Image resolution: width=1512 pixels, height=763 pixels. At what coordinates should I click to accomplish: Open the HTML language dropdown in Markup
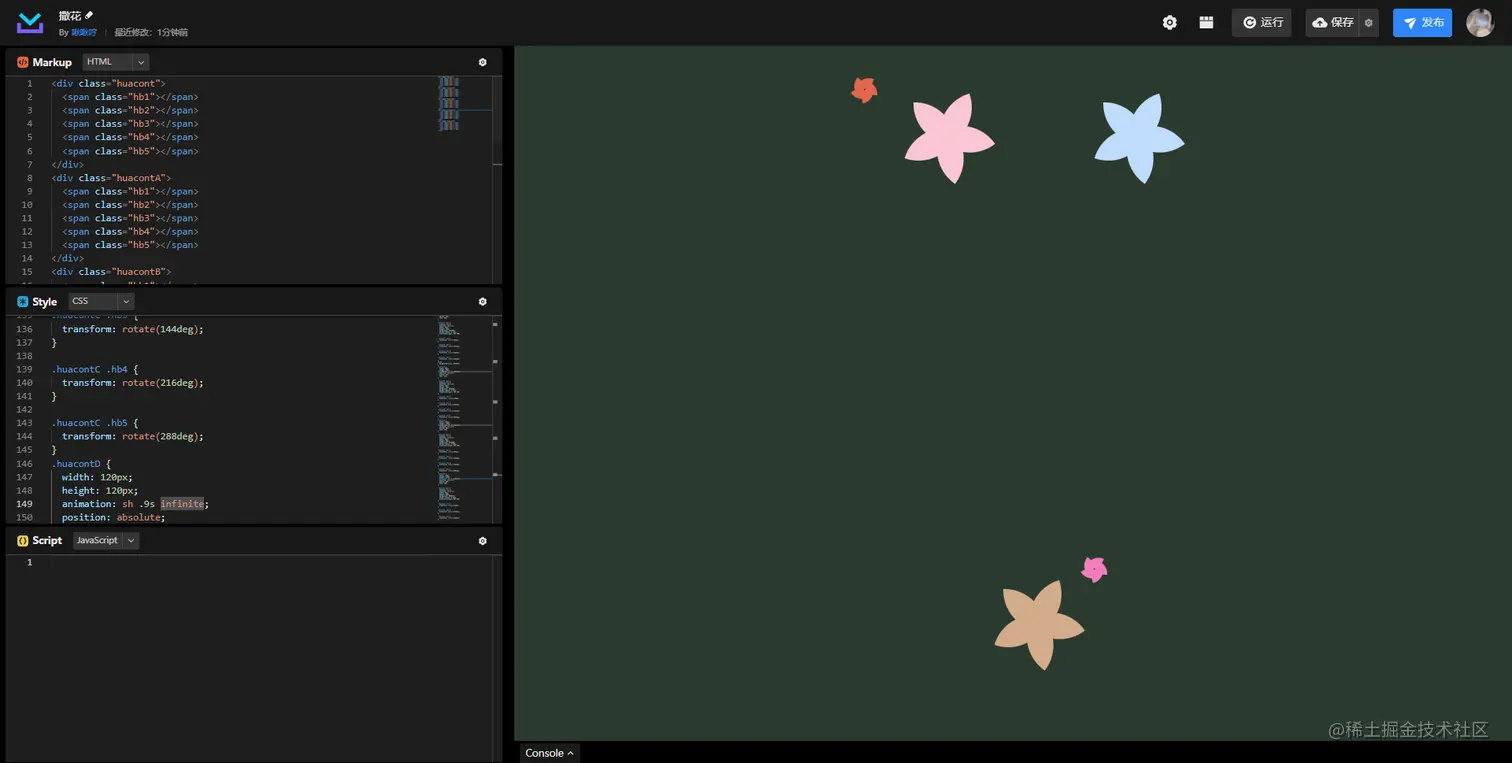pos(116,62)
